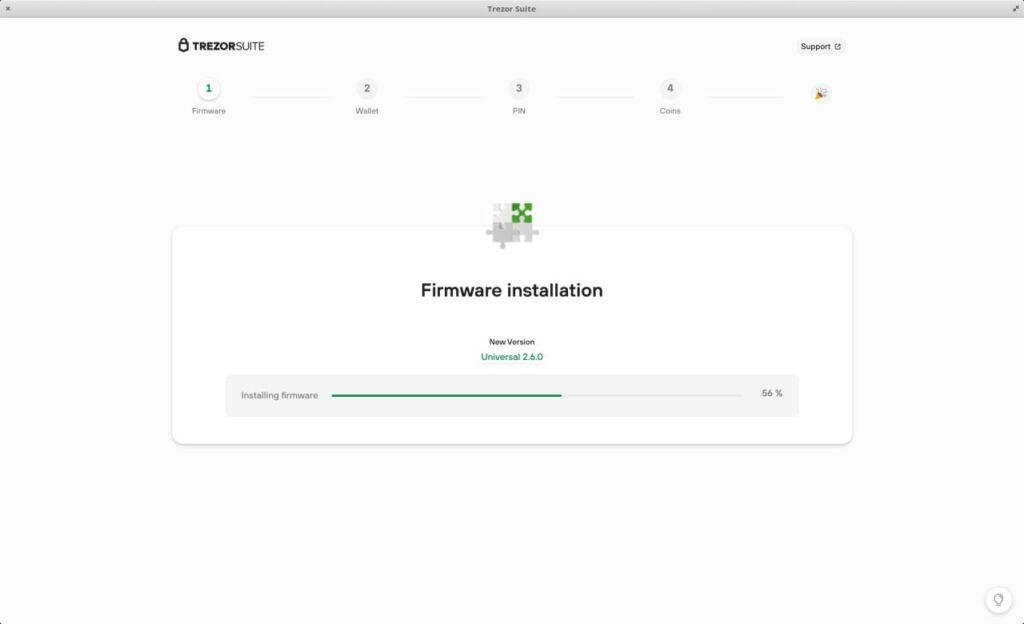Click the Trezor Suite title bar text
The image size is (1024, 624).
click(x=511, y=8)
